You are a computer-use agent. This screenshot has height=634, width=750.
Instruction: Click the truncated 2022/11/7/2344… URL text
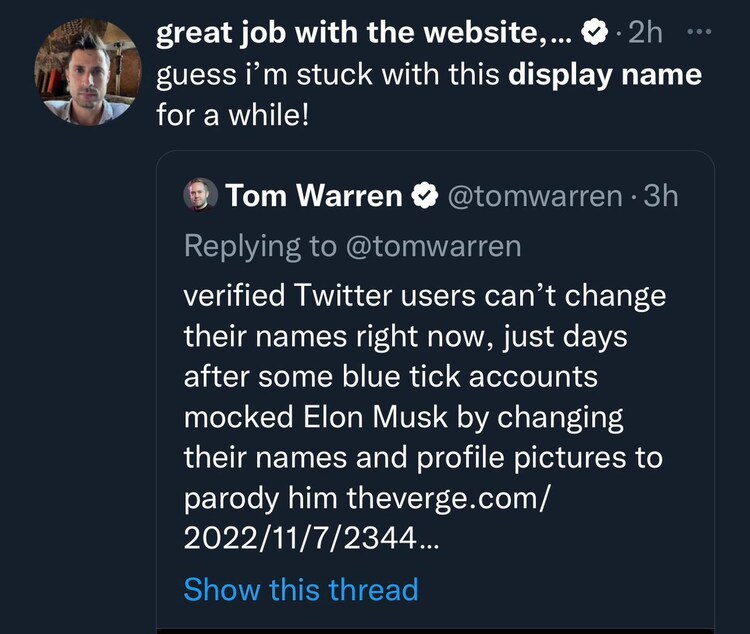pyautogui.click(x=311, y=537)
